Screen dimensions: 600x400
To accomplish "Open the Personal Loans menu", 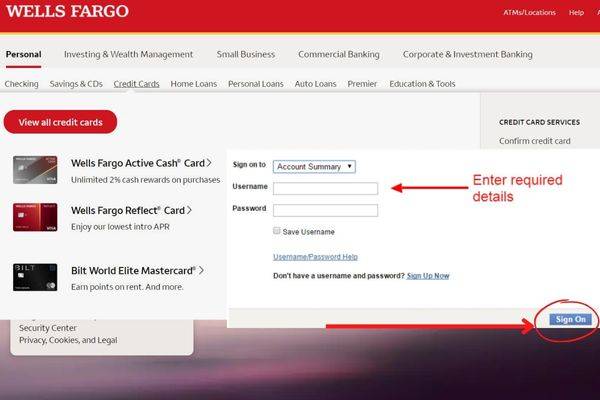I will tap(256, 84).
